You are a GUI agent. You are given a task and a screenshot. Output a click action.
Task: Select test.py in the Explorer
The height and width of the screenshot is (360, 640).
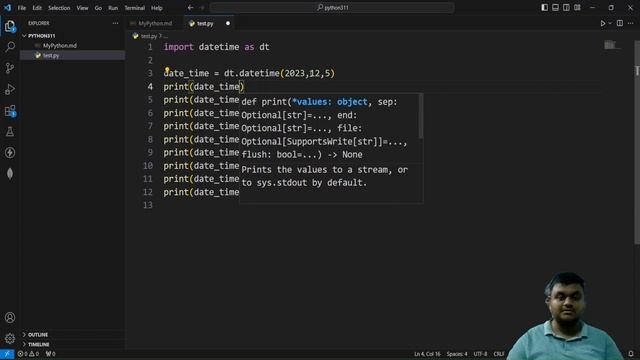(x=51, y=56)
